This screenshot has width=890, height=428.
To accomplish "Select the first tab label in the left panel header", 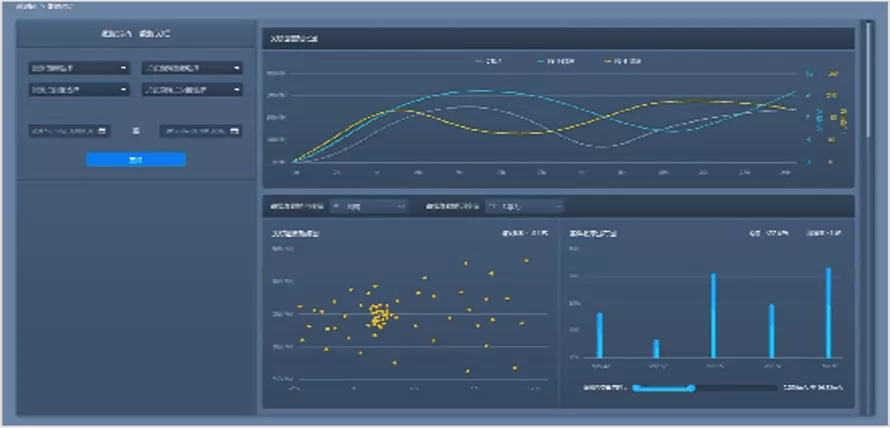I will click(x=117, y=34).
